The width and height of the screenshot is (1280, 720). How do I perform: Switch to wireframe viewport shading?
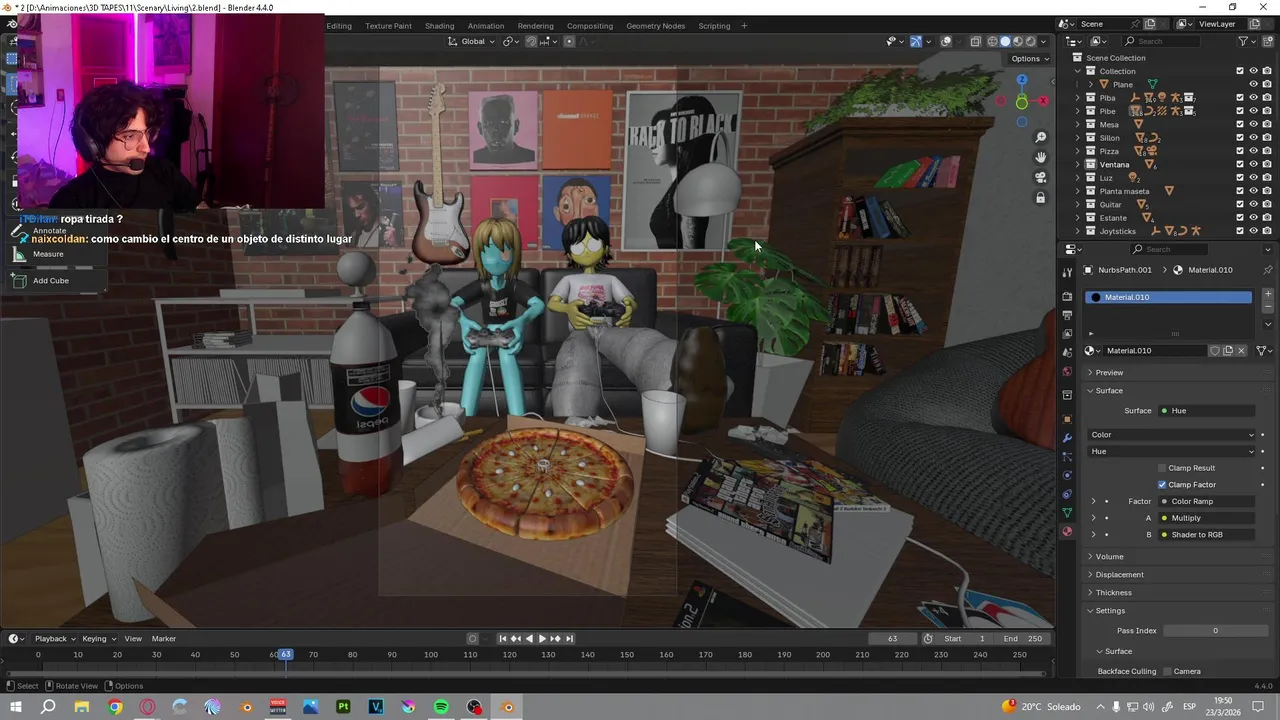[992, 41]
